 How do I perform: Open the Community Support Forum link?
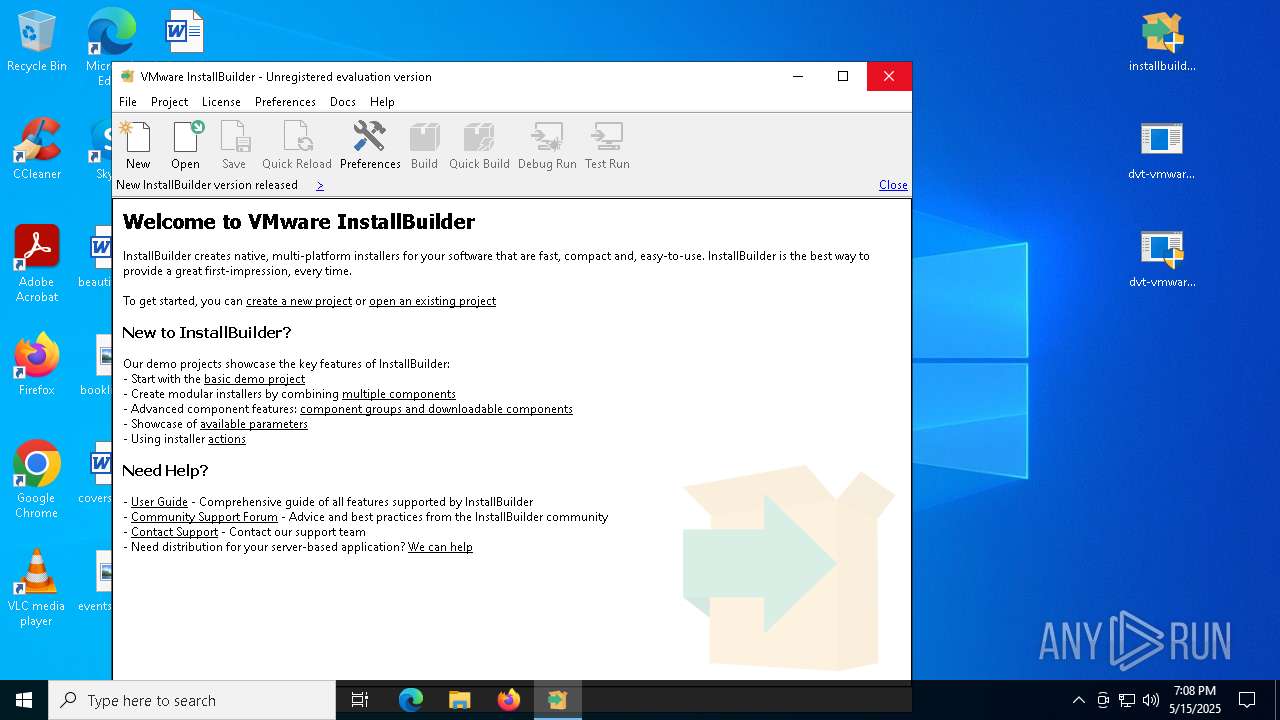[x=204, y=517]
